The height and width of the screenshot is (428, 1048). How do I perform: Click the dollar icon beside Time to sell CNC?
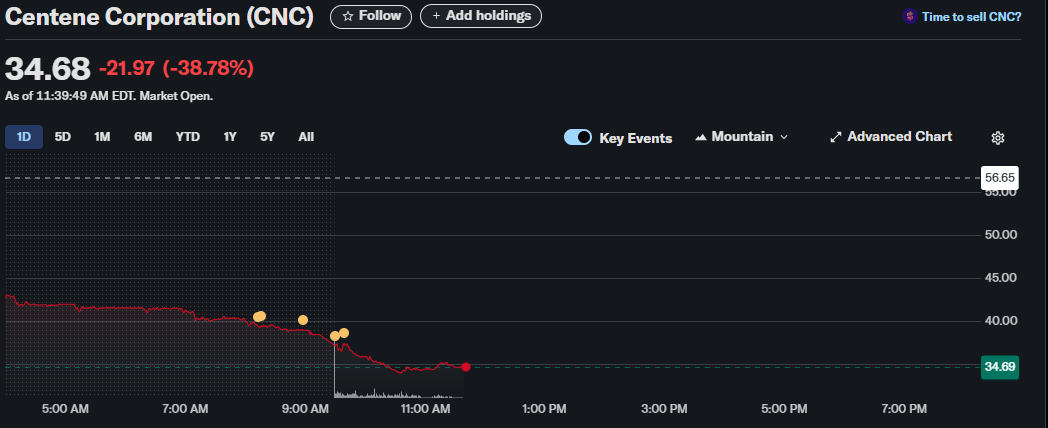(909, 17)
